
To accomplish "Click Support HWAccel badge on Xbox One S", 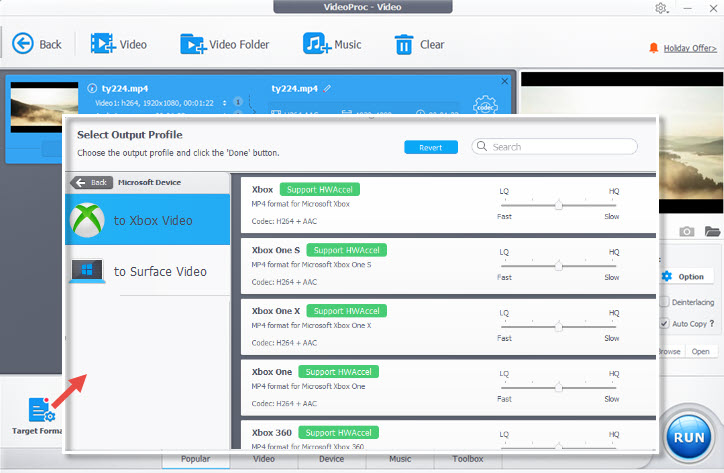I will coord(347,250).
